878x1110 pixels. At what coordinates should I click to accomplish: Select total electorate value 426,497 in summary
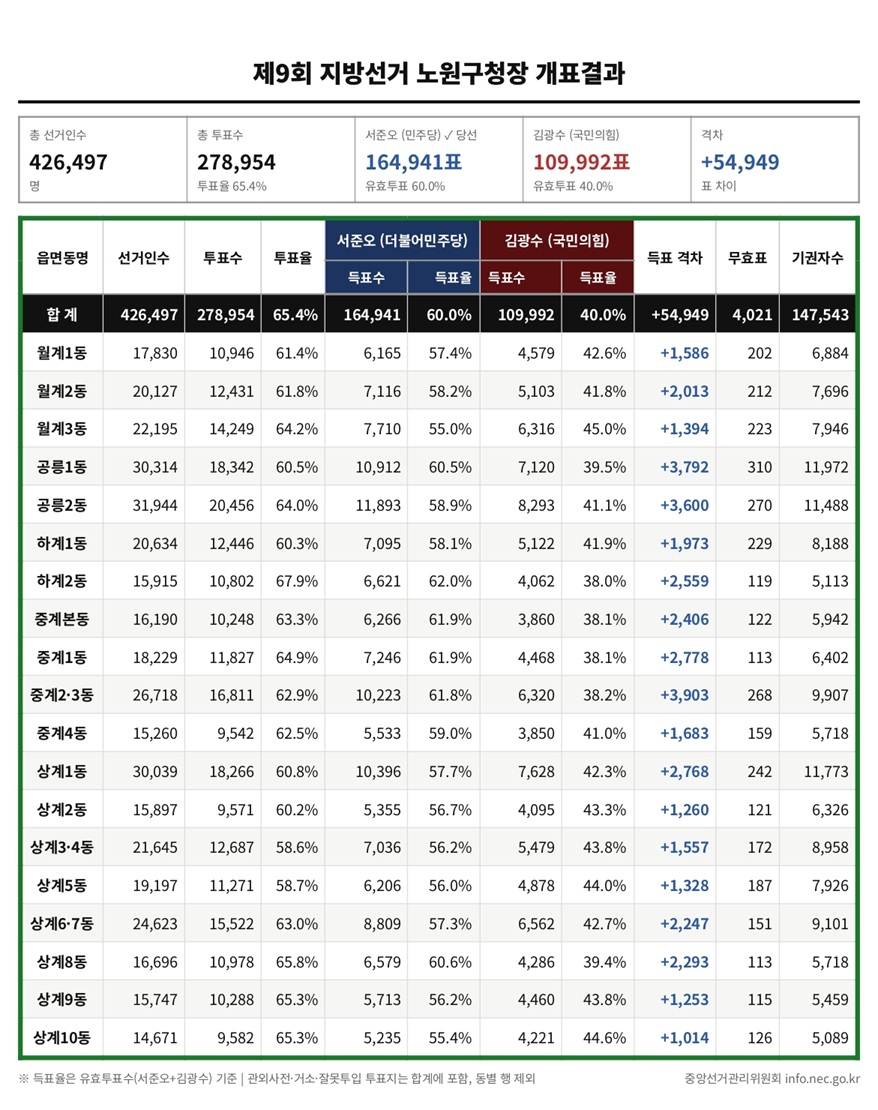[x=68, y=162]
